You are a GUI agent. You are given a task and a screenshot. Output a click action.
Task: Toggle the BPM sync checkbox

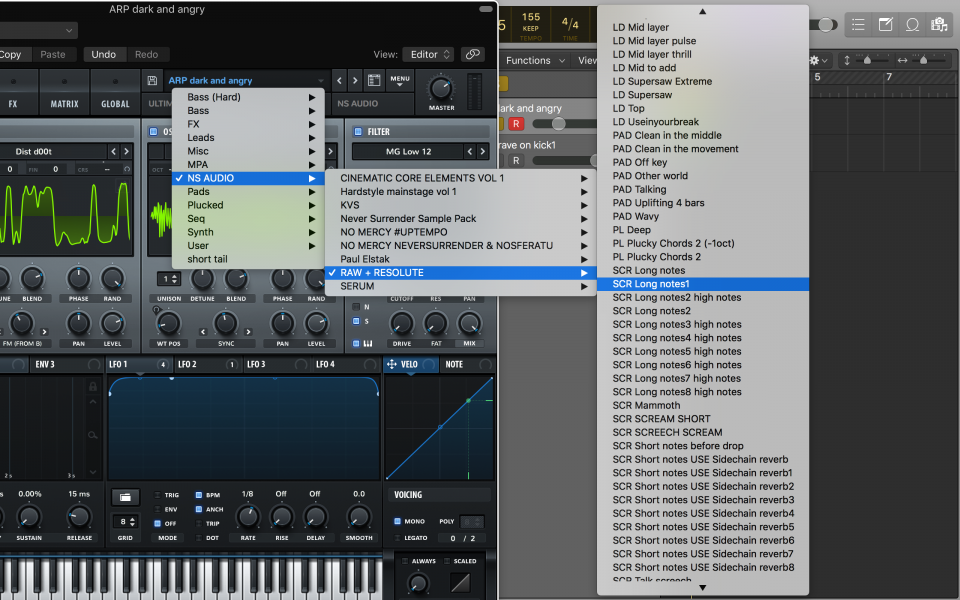pos(198,495)
